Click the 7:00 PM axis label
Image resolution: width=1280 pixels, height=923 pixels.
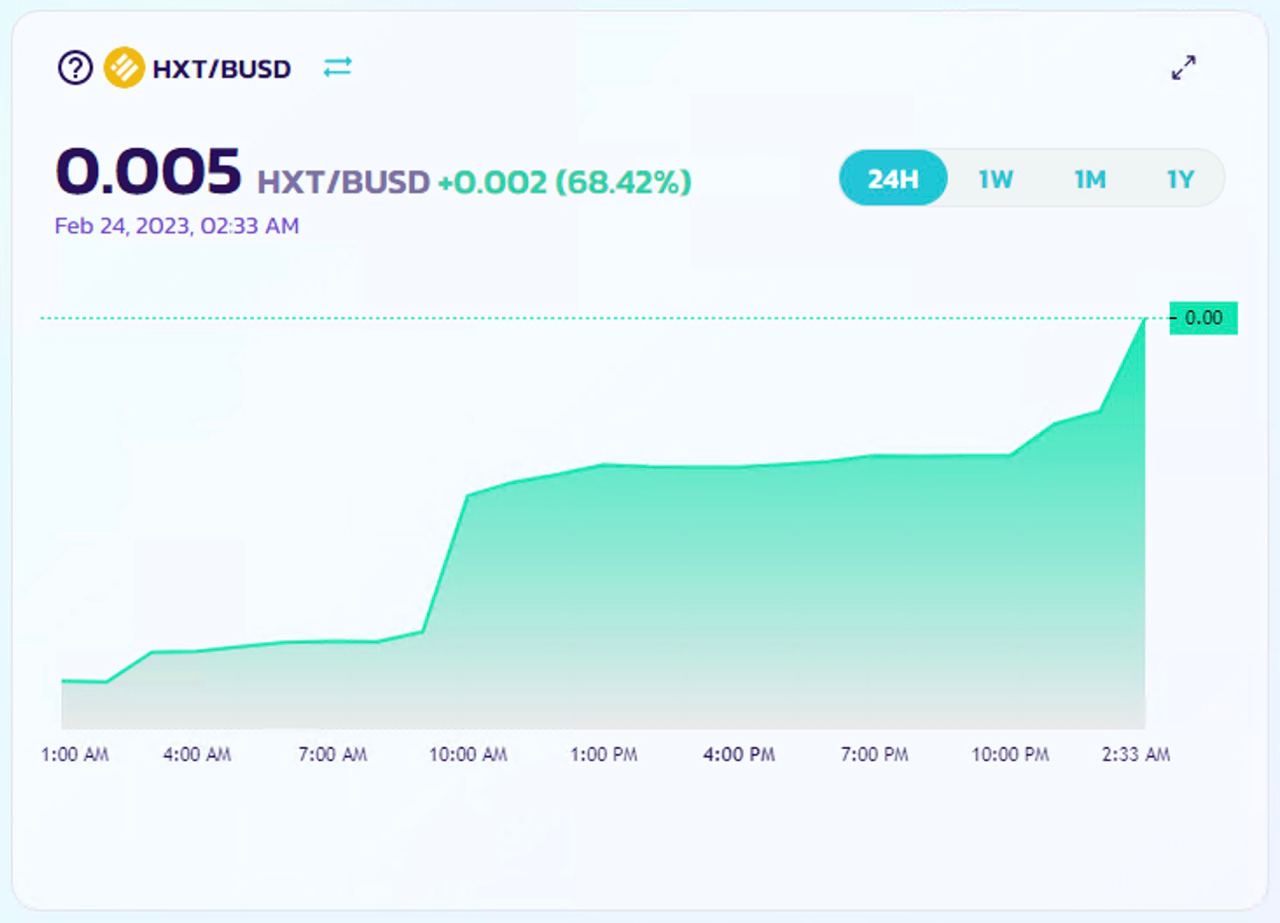874,755
